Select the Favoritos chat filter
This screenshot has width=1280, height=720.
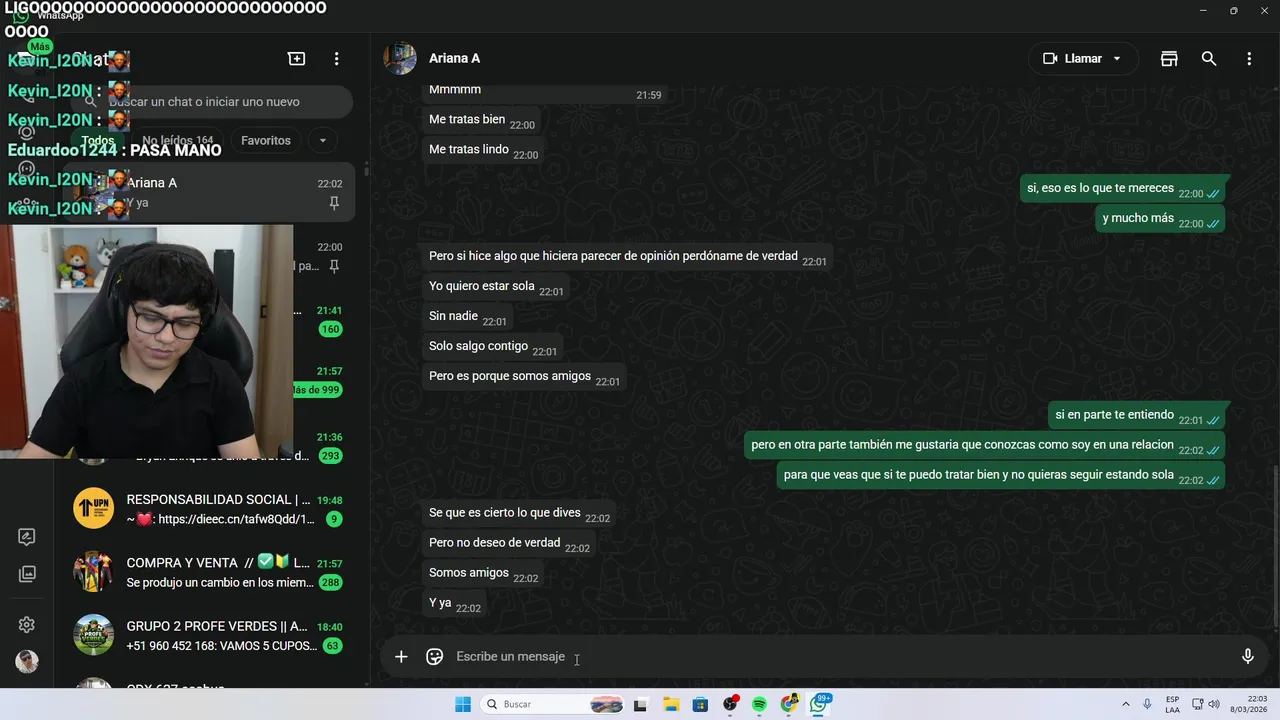point(266,141)
